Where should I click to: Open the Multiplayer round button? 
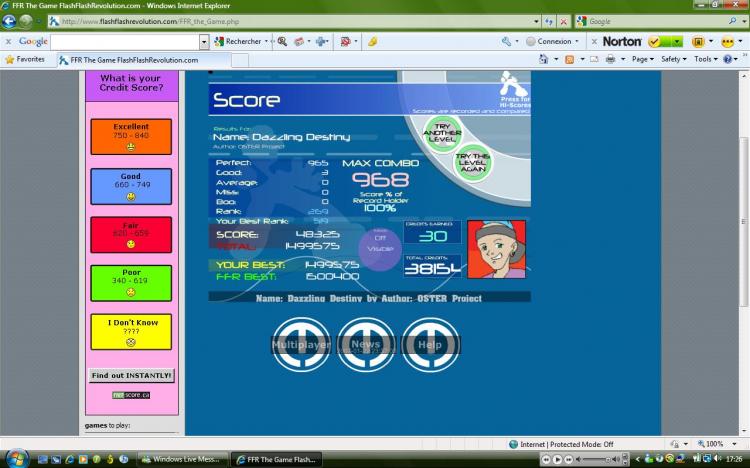[301, 345]
